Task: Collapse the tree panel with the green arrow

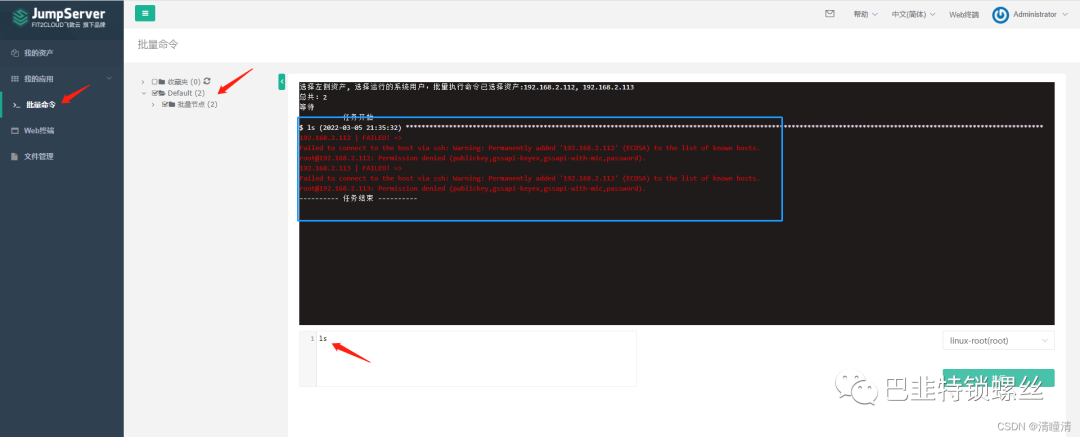Action: click(x=281, y=81)
